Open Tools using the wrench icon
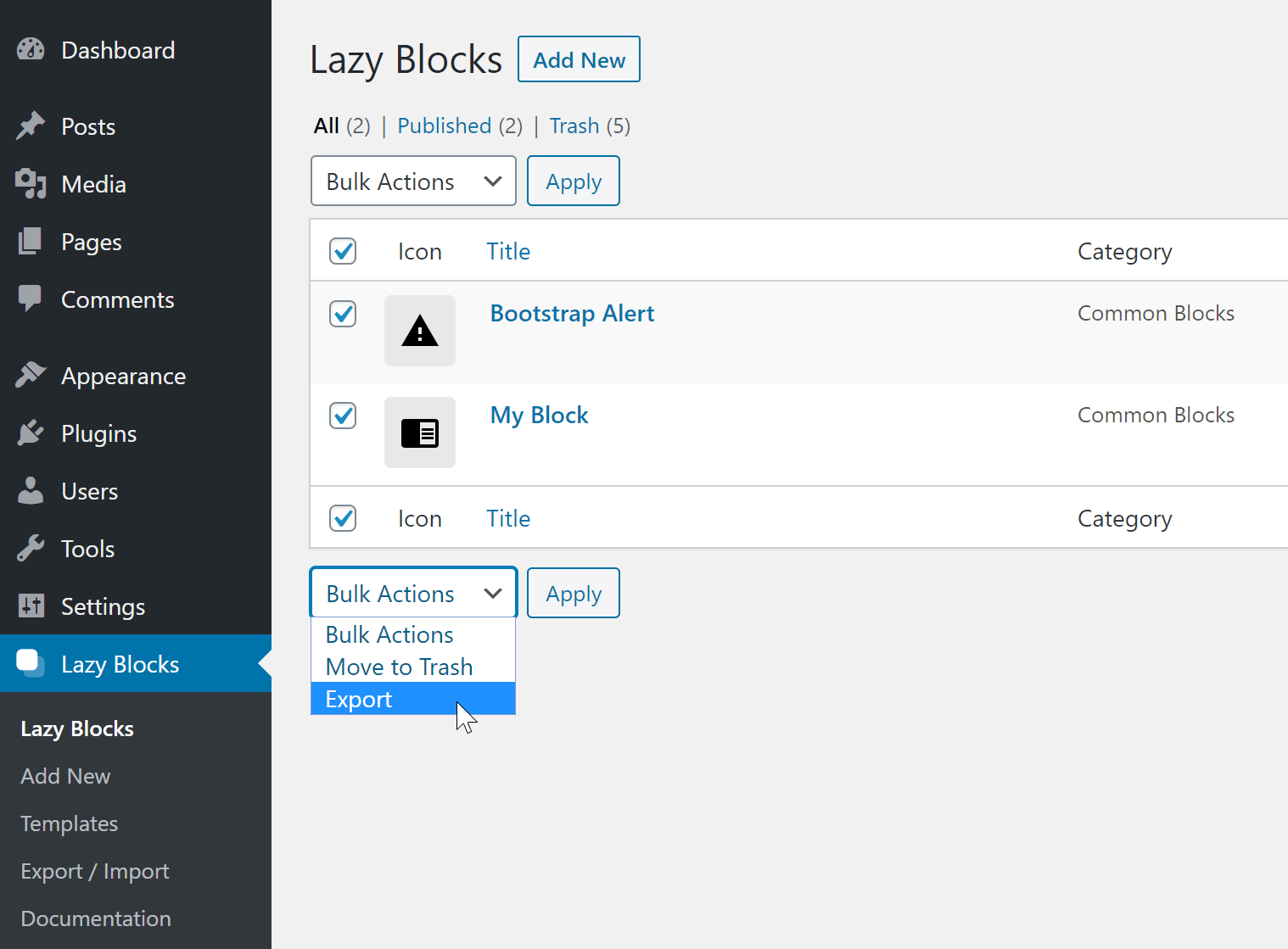 tap(31, 548)
